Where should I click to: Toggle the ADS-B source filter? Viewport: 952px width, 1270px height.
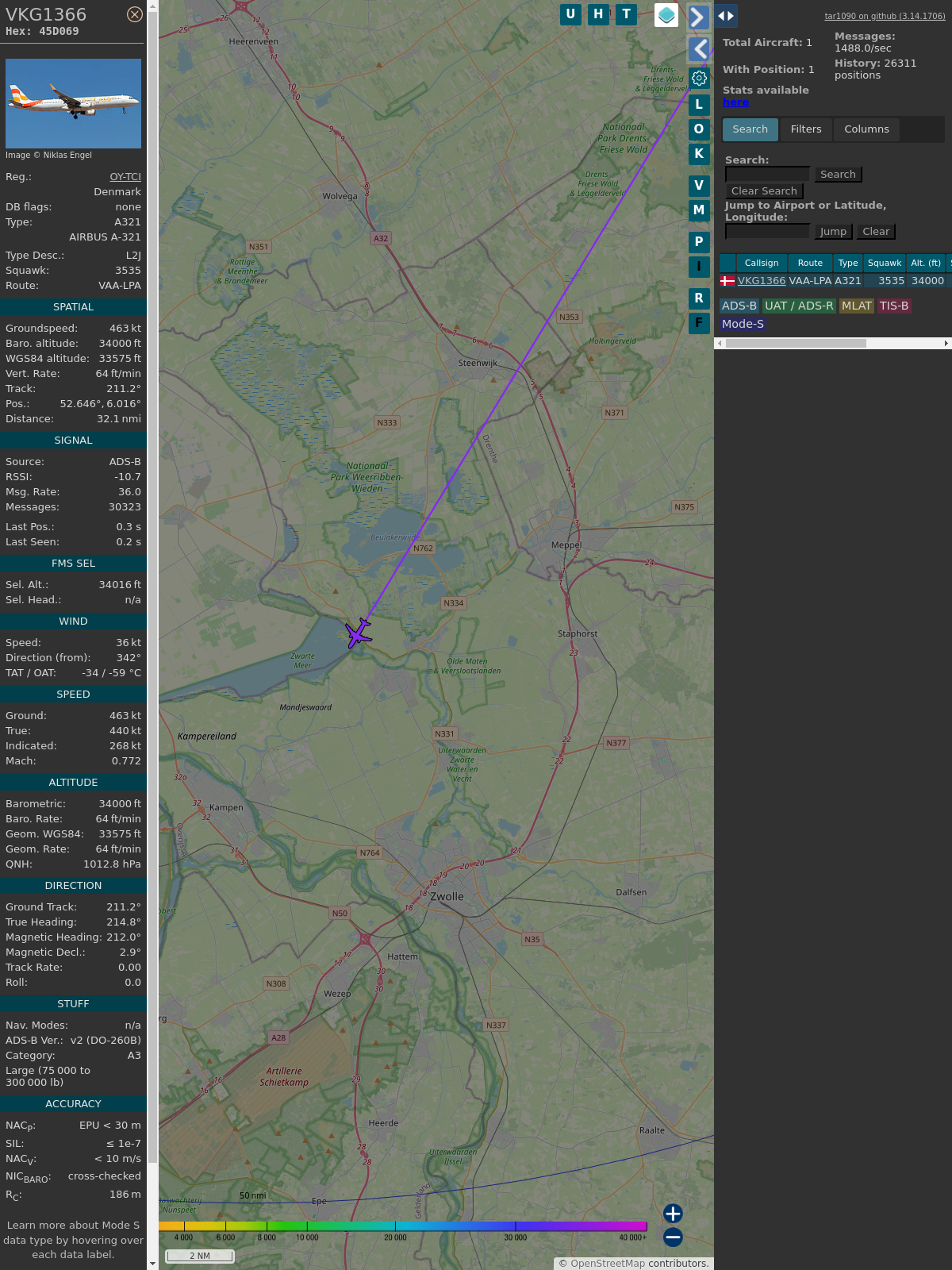(x=739, y=306)
